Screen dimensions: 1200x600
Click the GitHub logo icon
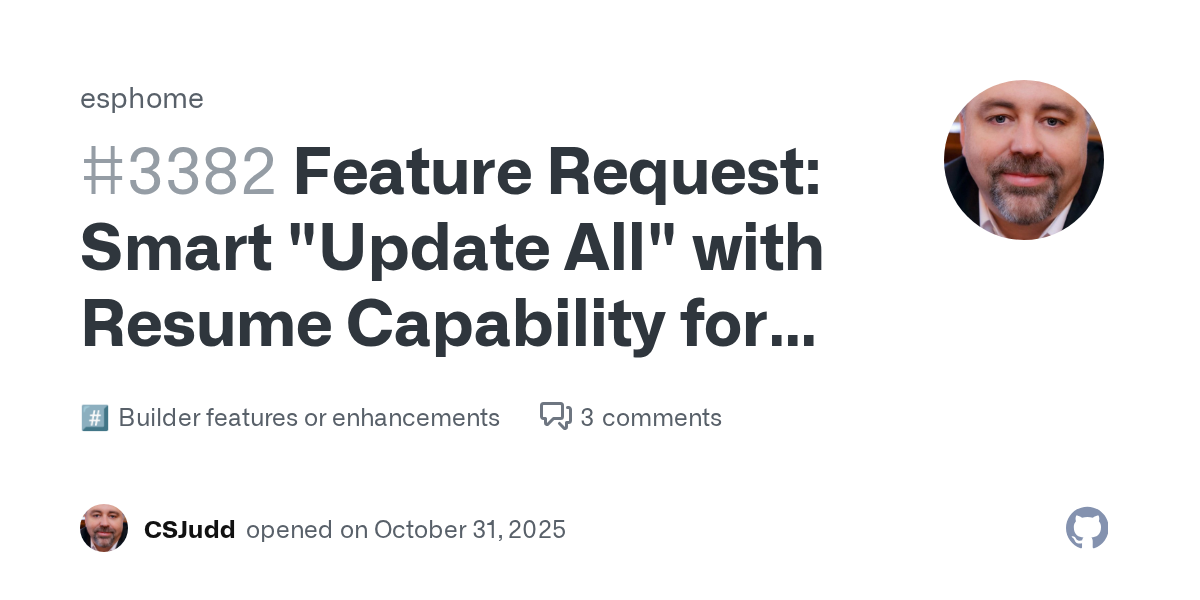point(1087,528)
